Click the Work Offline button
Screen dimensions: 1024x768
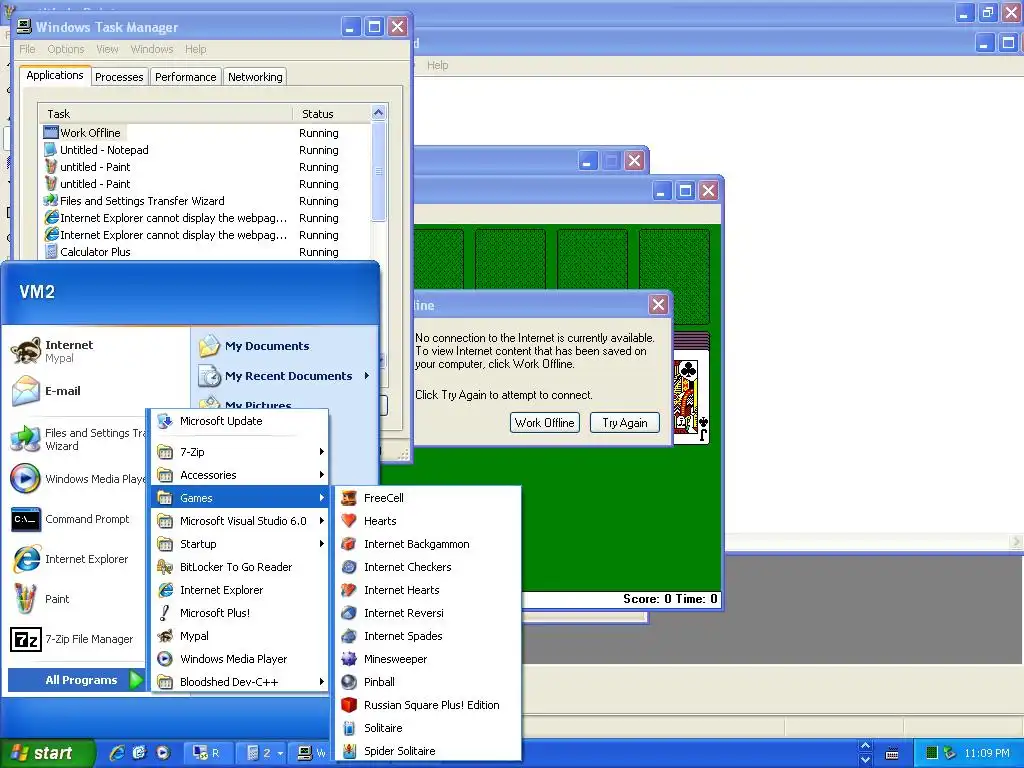tap(545, 423)
